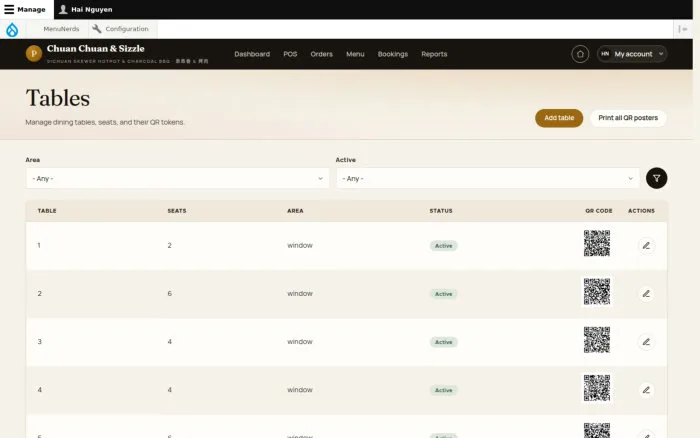
Task: Open the Menu navigation item
Action: click(355, 54)
